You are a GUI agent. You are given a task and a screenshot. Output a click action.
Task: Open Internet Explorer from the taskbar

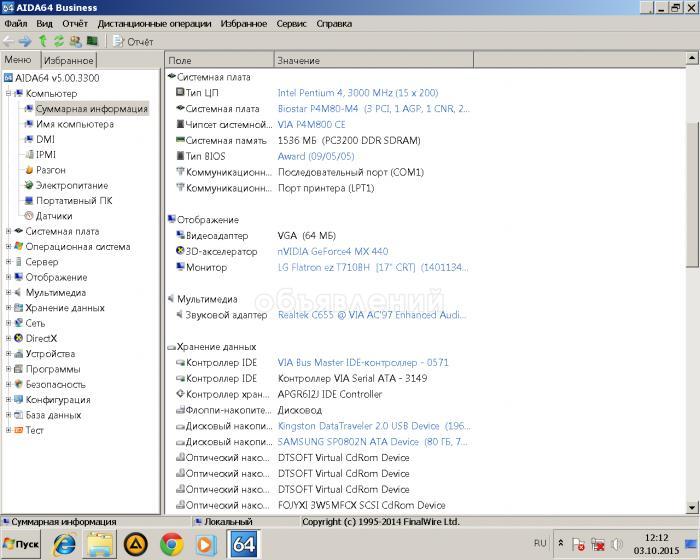[65, 544]
